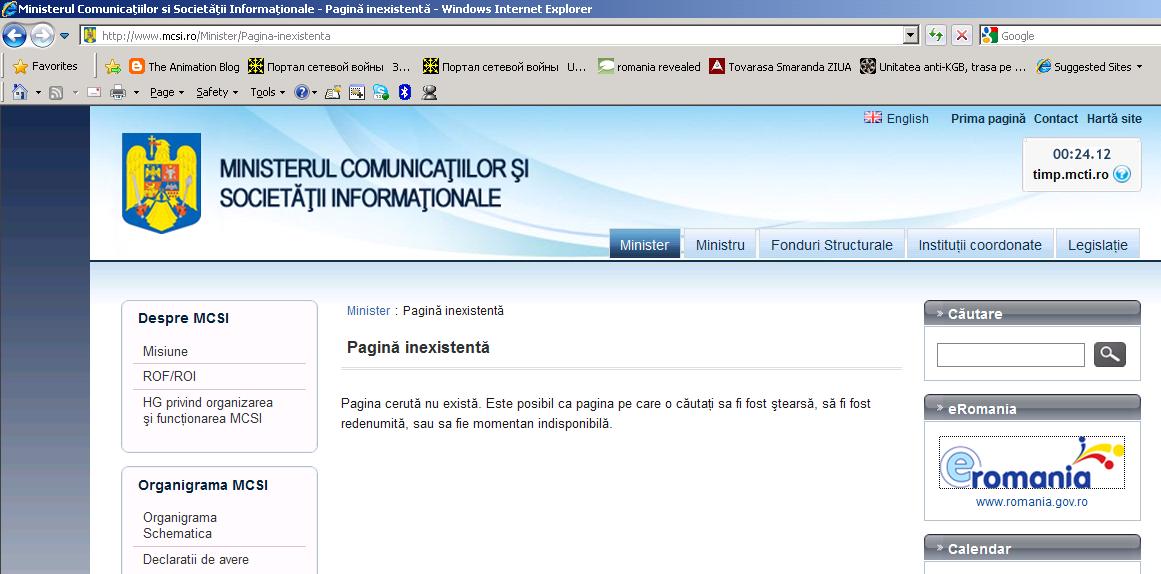This screenshot has height=574, width=1161.
Task: Expand the Help dropdown arrow
Action: point(315,93)
